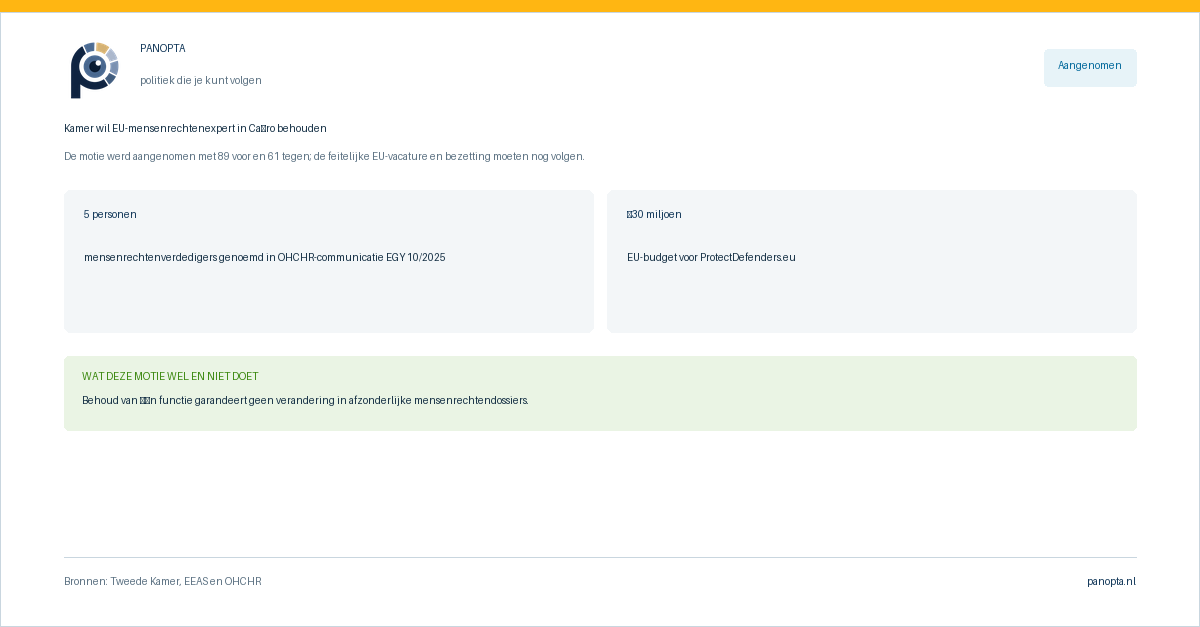Click the headline about the EU human rights expert
1200x627 pixels.
[x=195, y=129]
